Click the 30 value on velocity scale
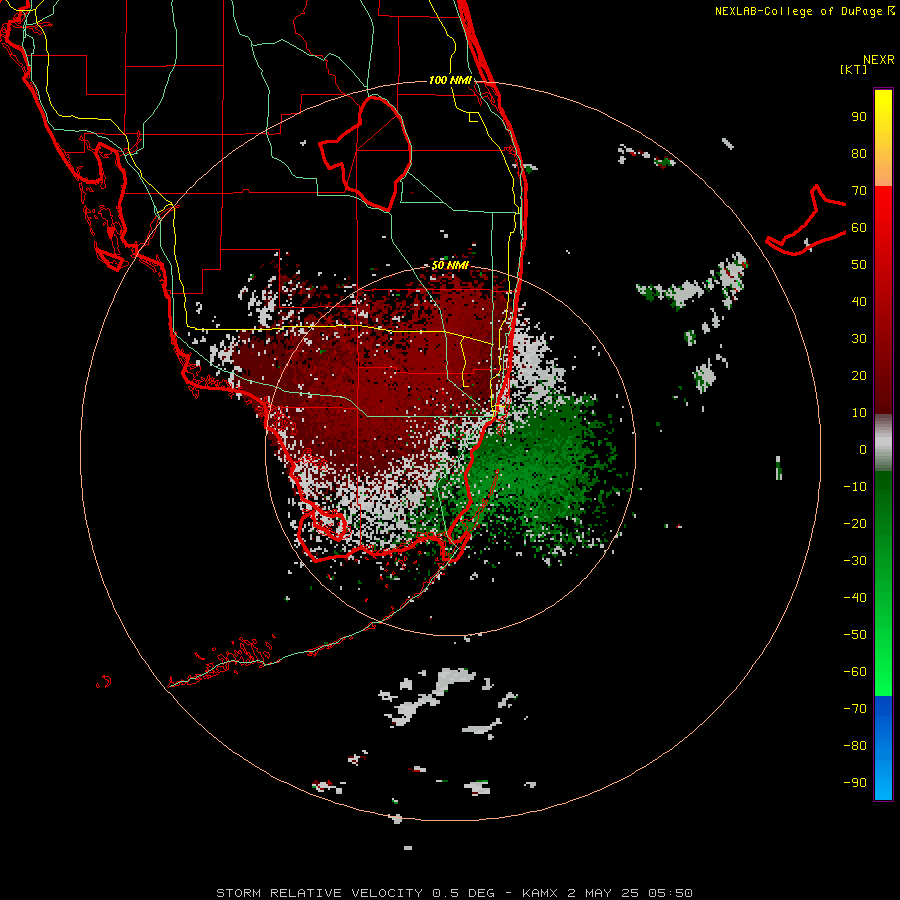The height and width of the screenshot is (900, 900). pos(859,339)
